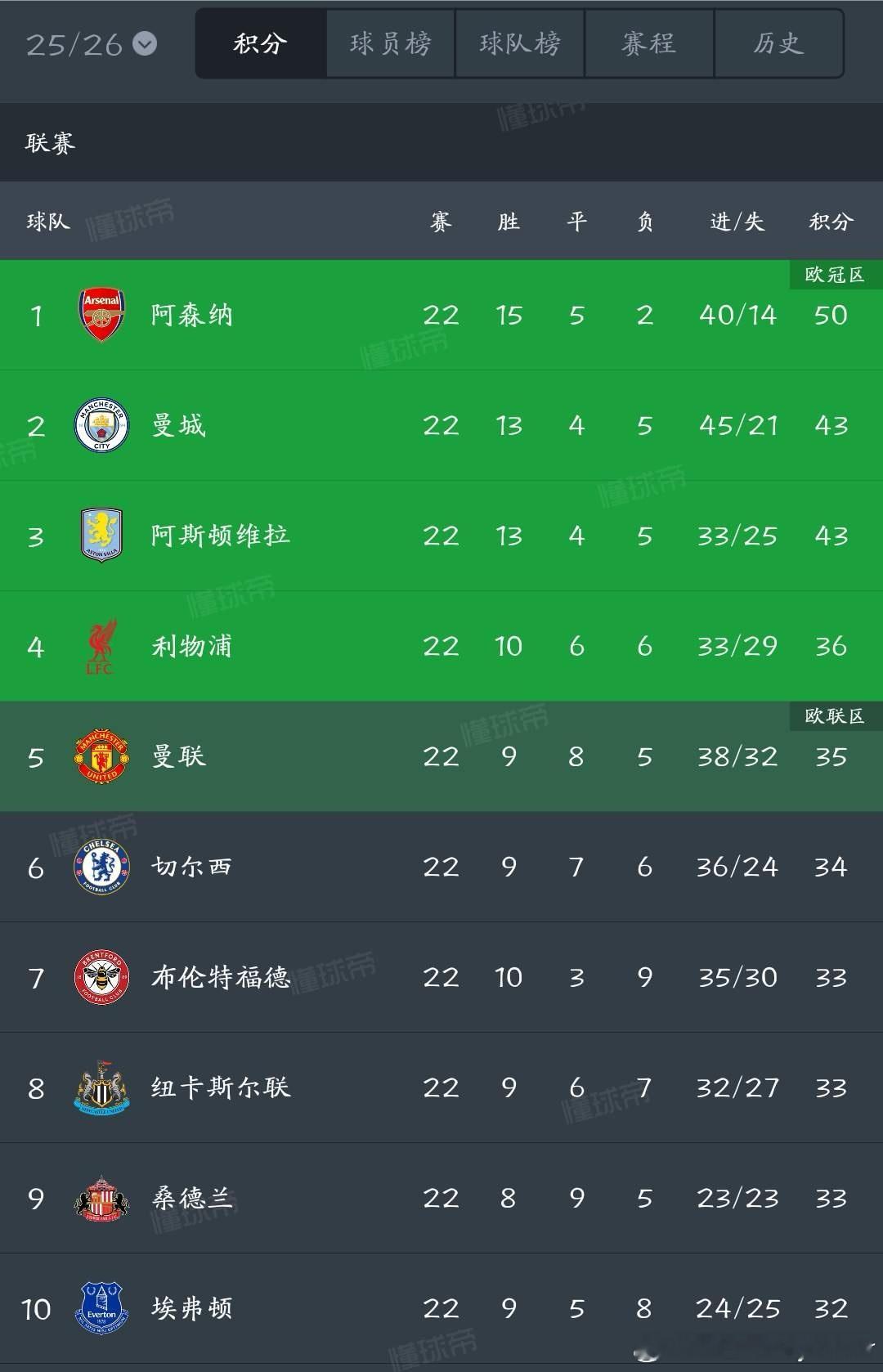Open the 赛程 tab
Image resolution: width=883 pixels, height=1372 pixels.
[649, 44]
